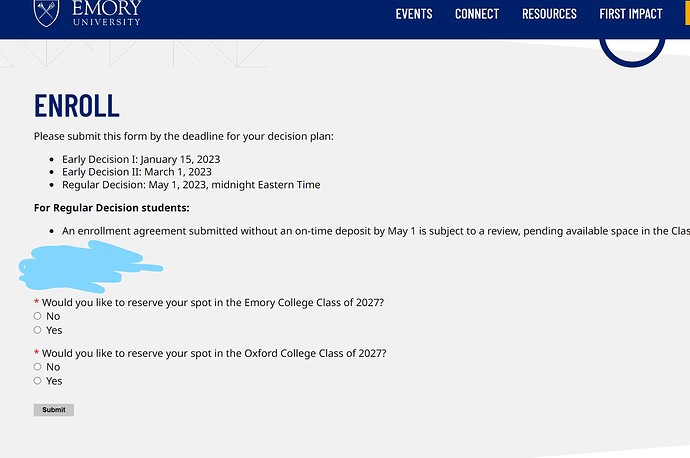Click the Regular Decision May 1 deadline line
This screenshot has height=458, width=690.
191,185
